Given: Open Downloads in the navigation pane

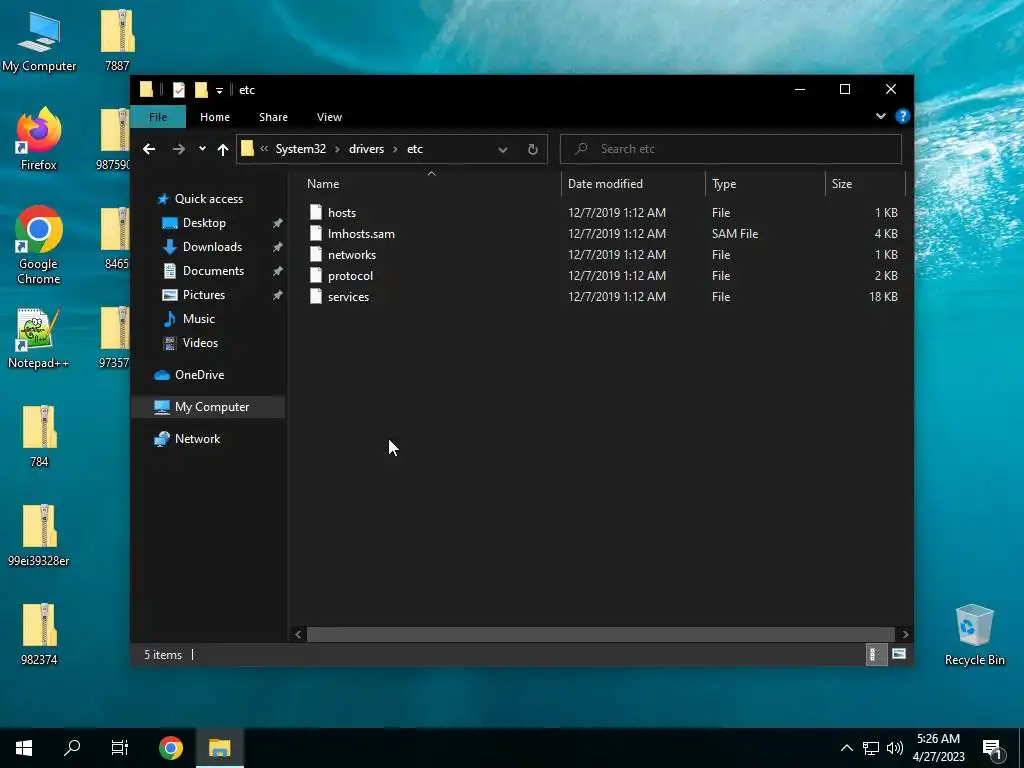Looking at the screenshot, I should (x=212, y=247).
